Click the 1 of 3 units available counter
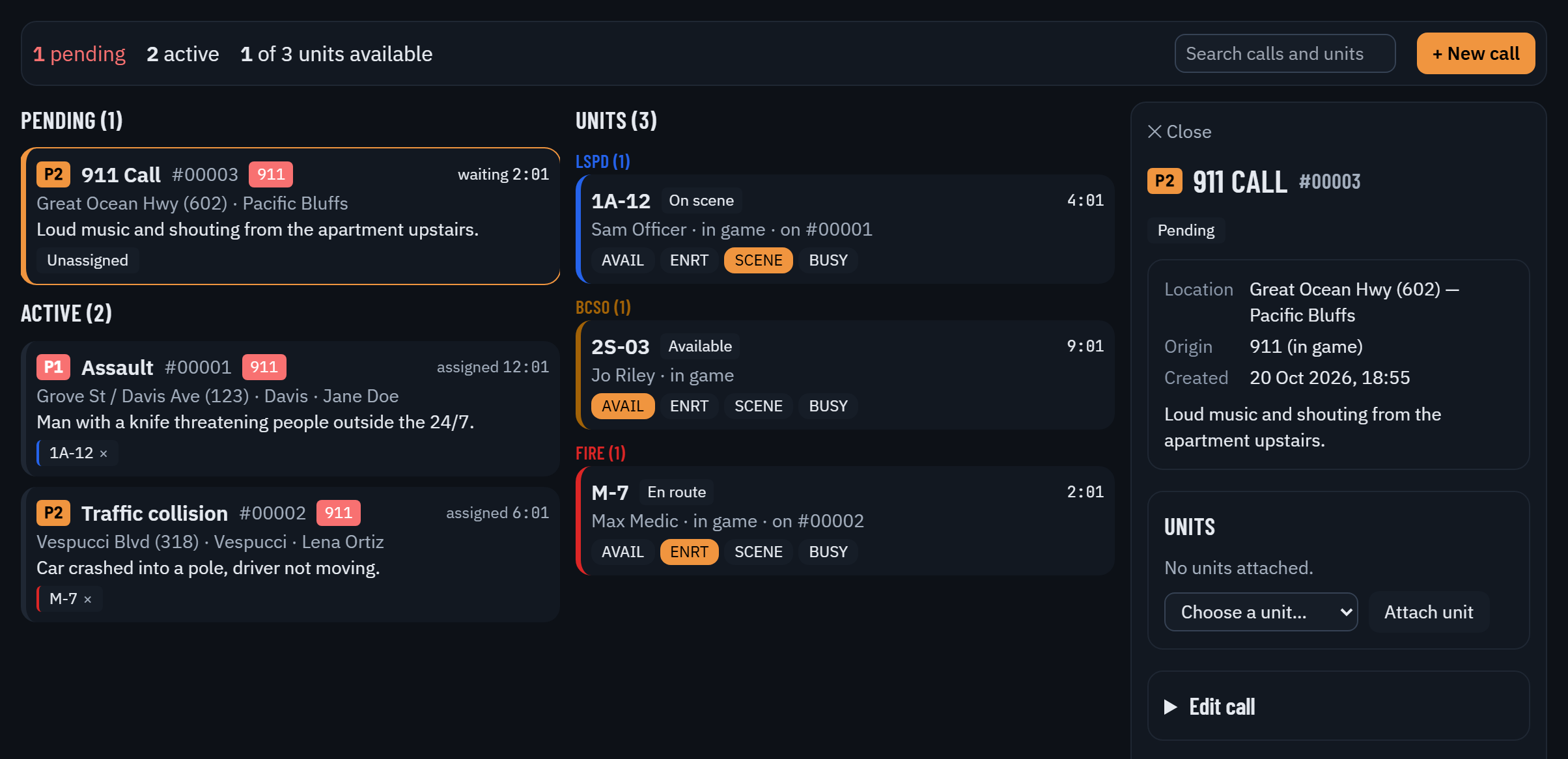Viewport: 1568px width, 759px height. [x=336, y=54]
